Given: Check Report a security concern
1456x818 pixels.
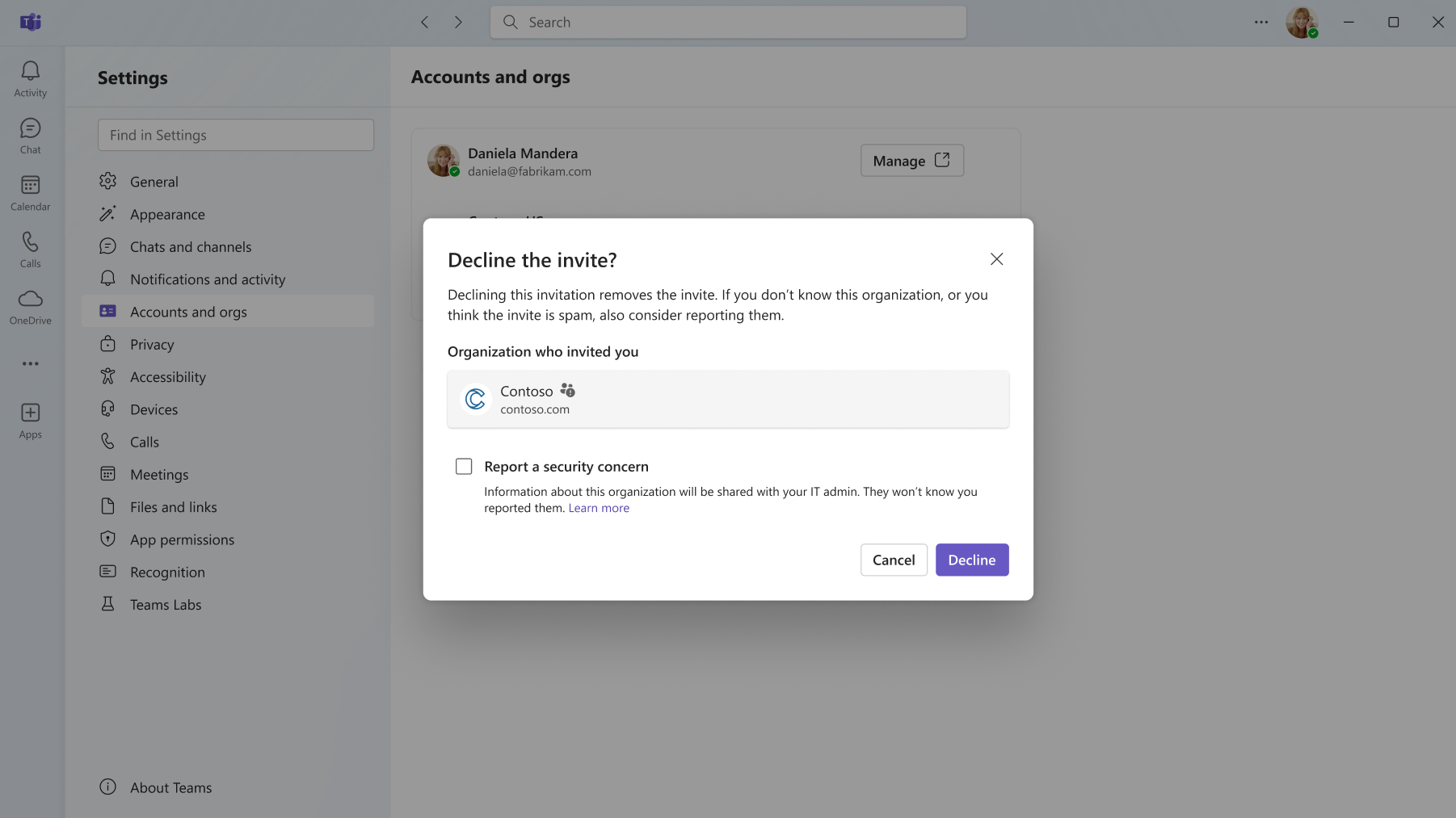Looking at the screenshot, I should point(464,467).
